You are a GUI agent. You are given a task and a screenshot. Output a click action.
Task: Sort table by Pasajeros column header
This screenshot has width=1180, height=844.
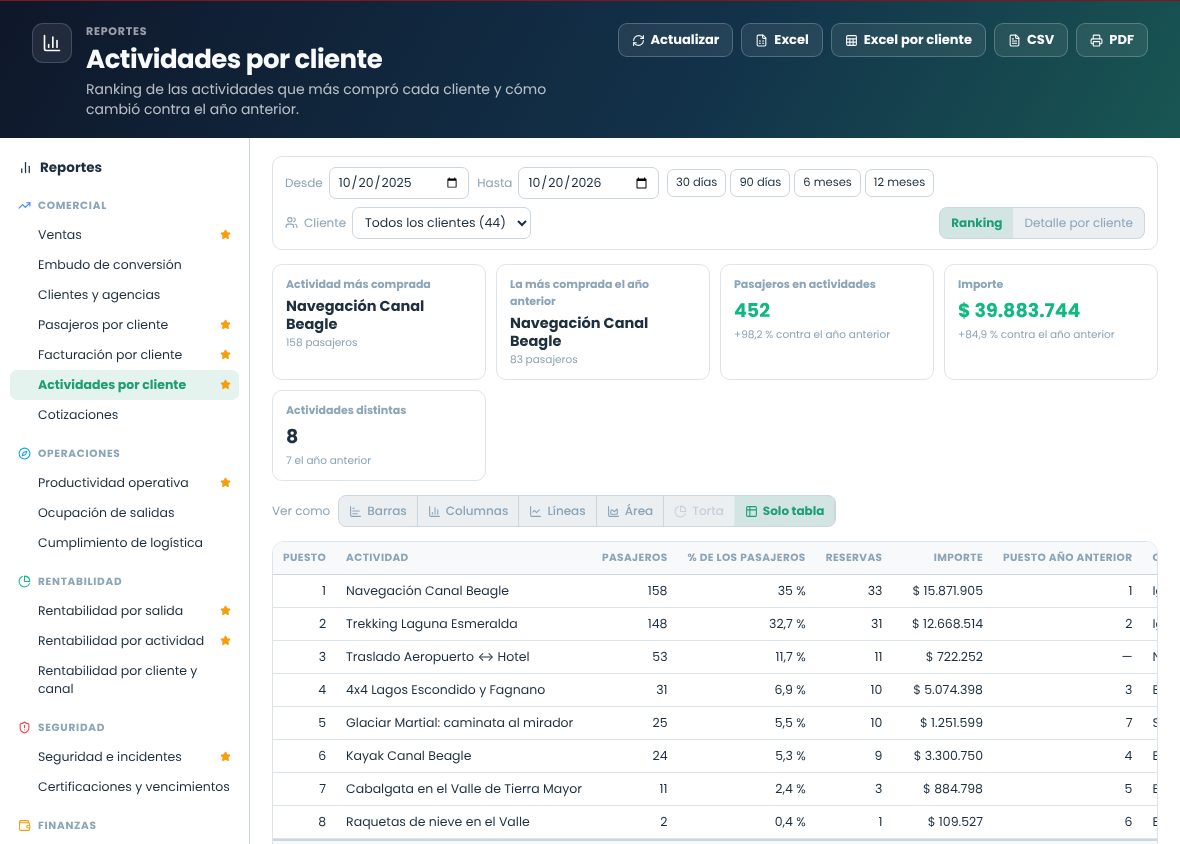pos(634,557)
